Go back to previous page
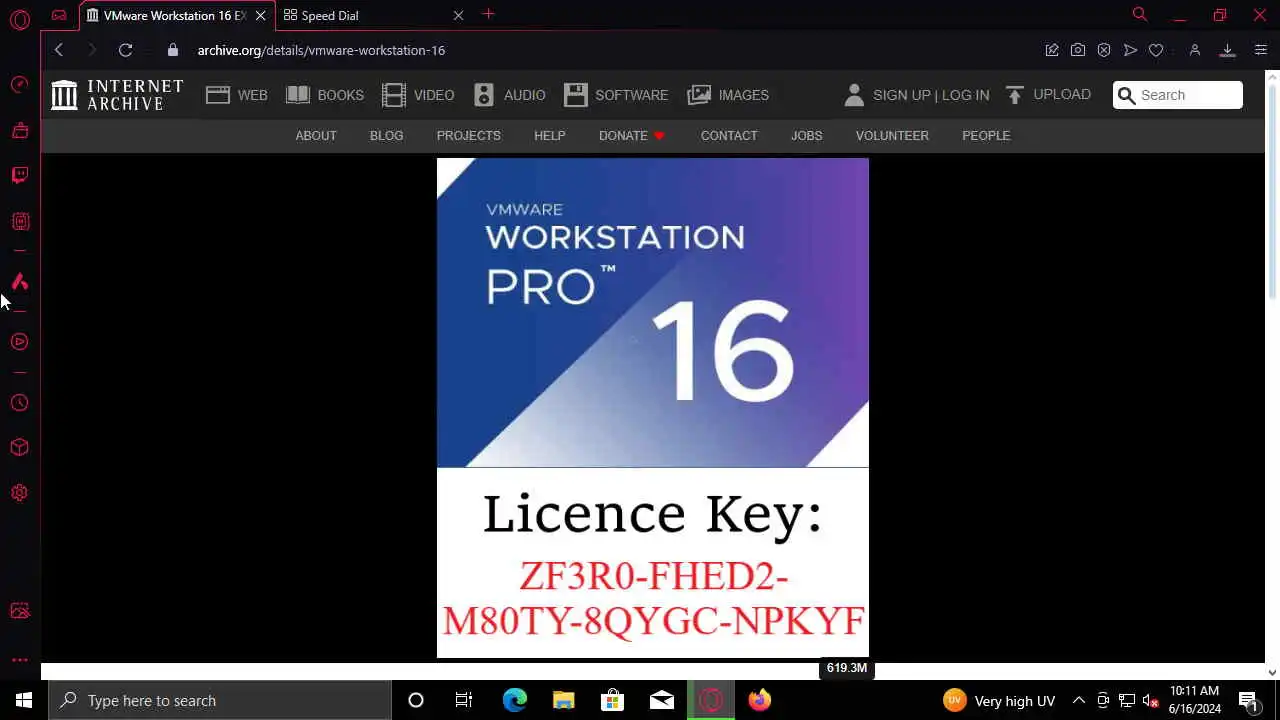 point(59,50)
